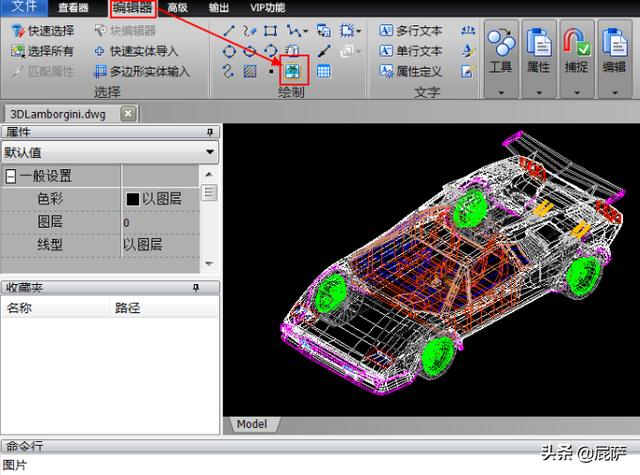Click the properties list scroll down arrow

click(x=209, y=264)
